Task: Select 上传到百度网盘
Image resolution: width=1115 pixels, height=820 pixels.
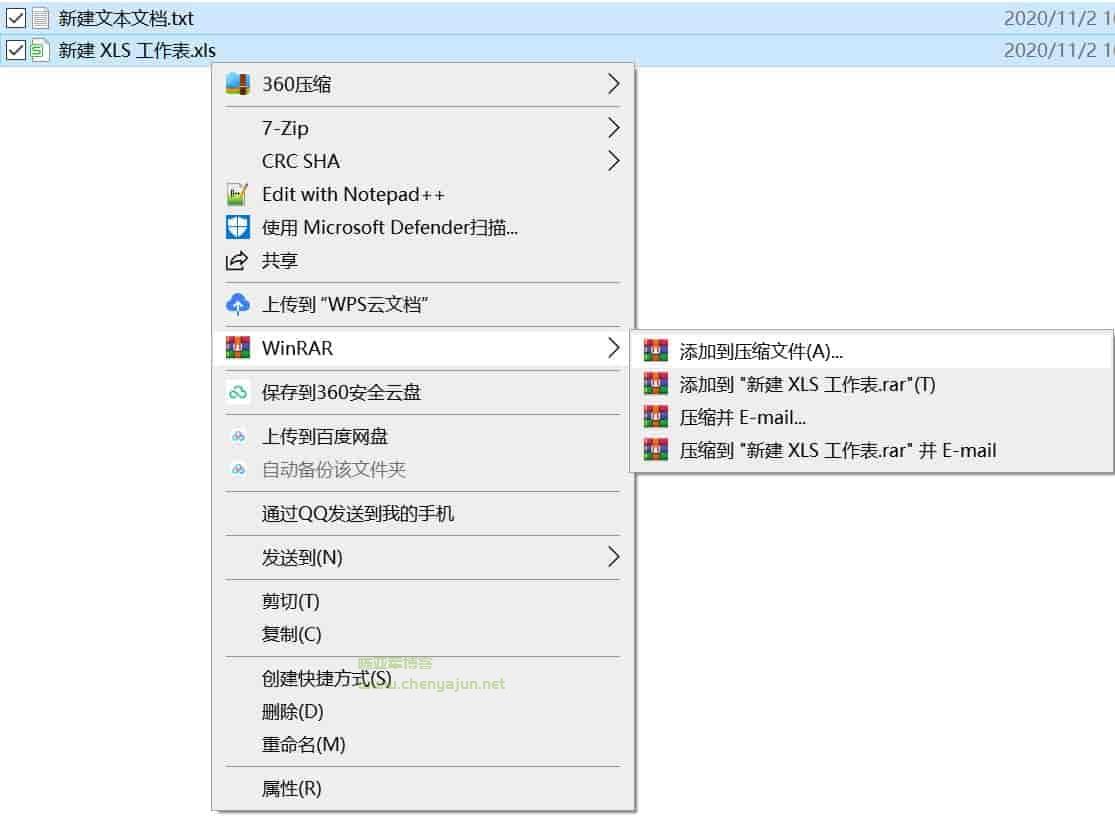Action: (x=422, y=436)
